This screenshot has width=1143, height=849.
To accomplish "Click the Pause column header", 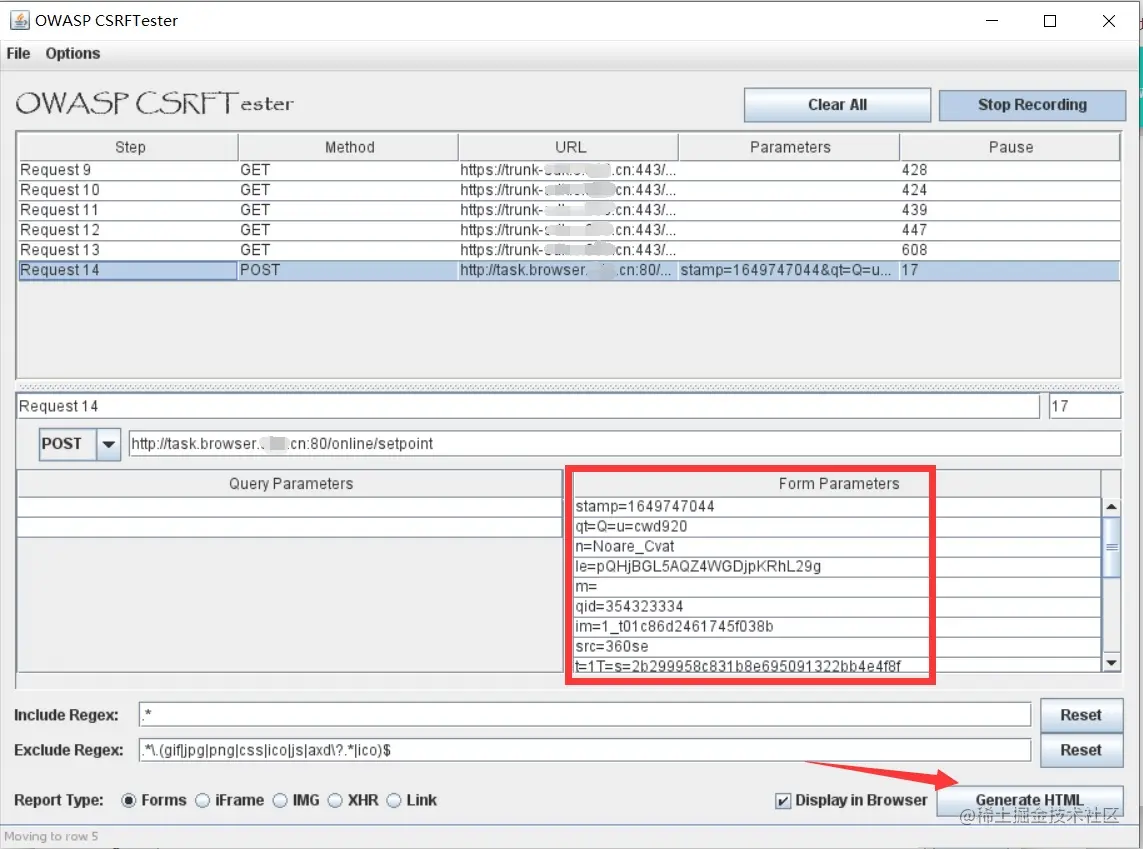I will tap(1010, 147).
